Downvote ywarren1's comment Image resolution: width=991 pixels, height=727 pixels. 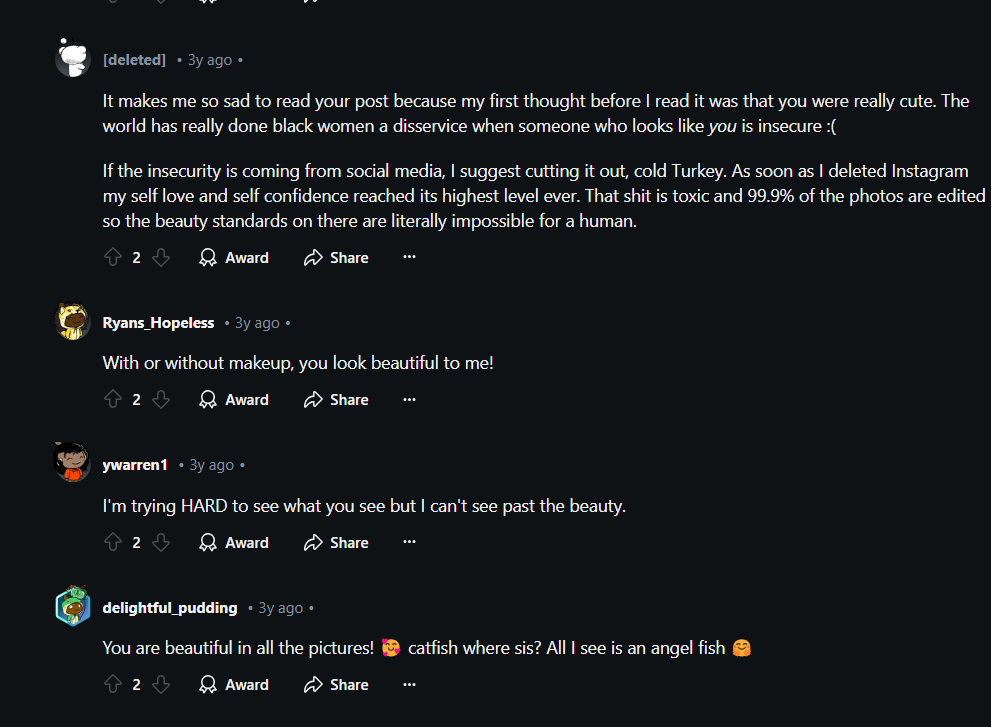pos(161,543)
